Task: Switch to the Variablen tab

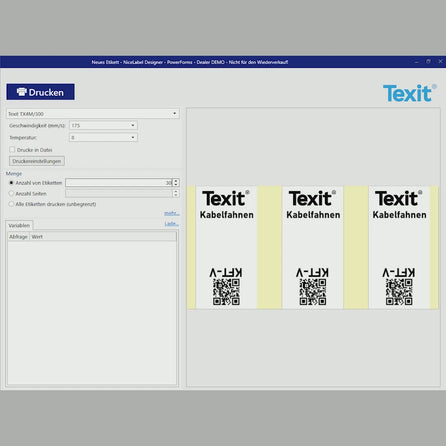Action: click(19, 225)
